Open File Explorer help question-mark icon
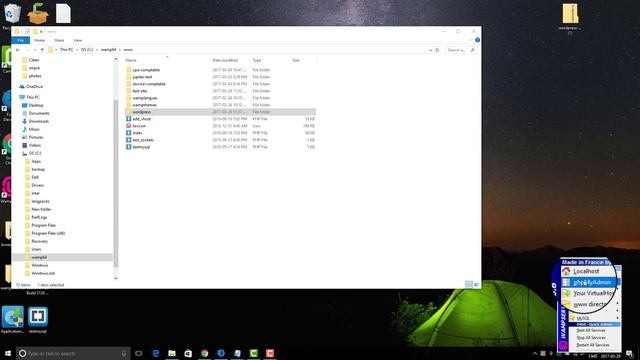Image resolution: width=640 pixels, height=360 pixels. (x=477, y=40)
